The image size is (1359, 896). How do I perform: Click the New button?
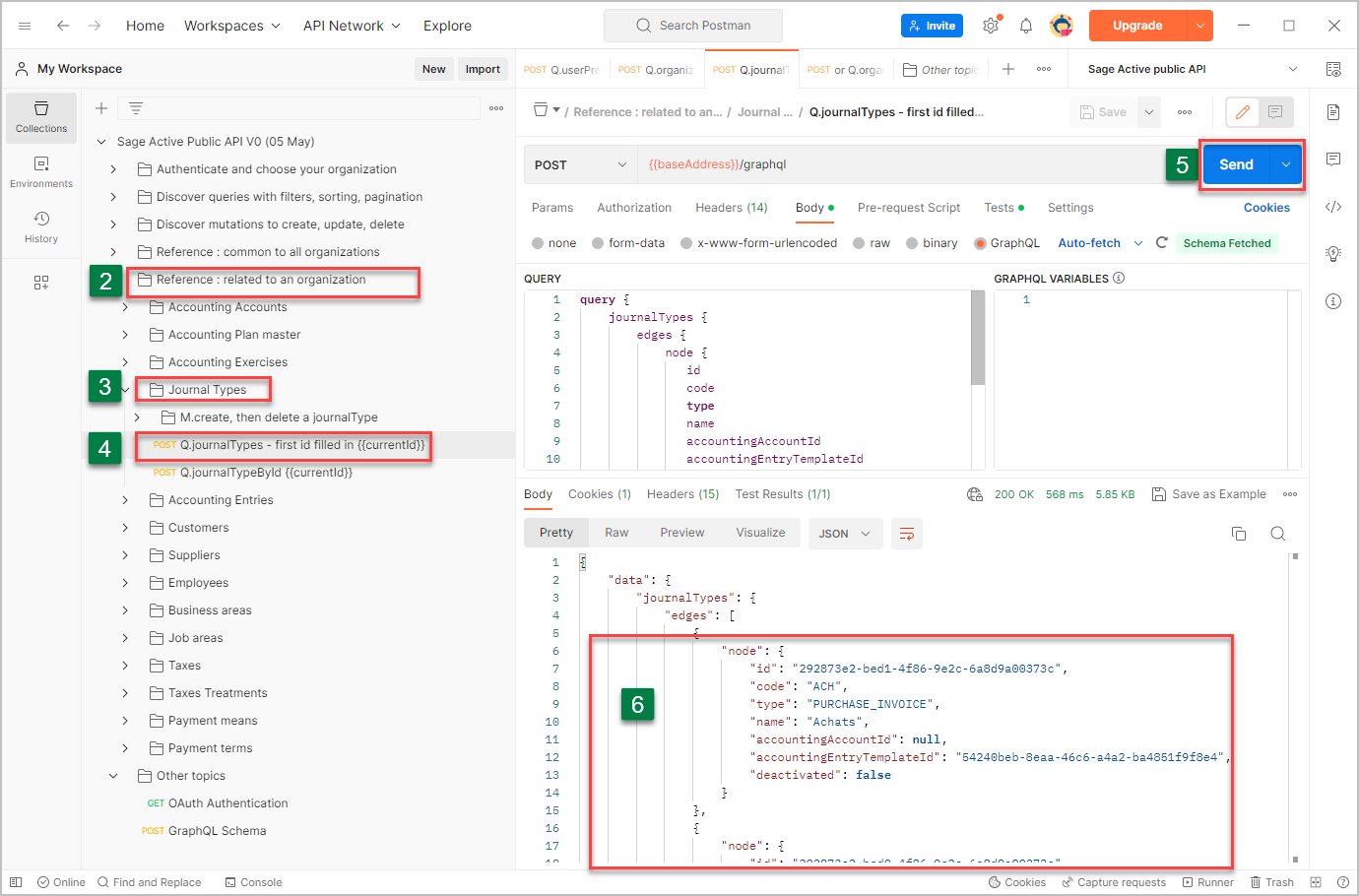[433, 69]
